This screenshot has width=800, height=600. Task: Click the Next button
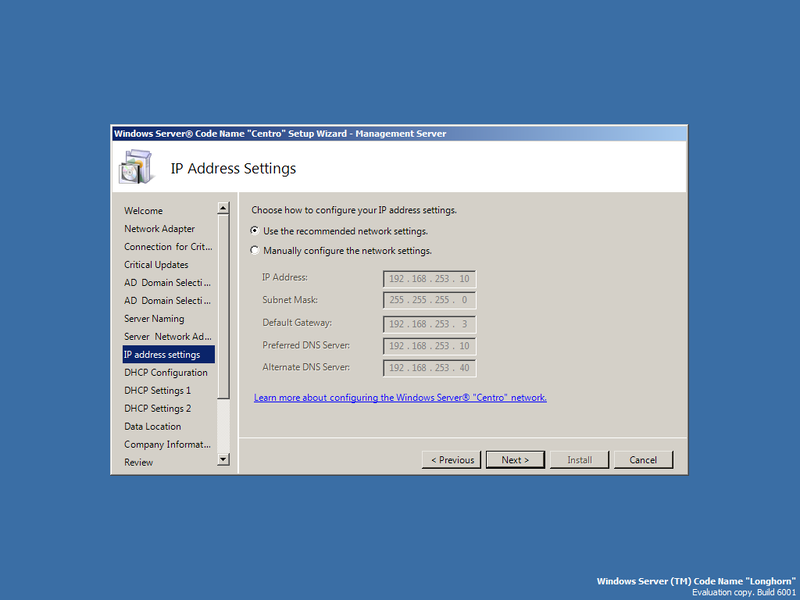515,459
